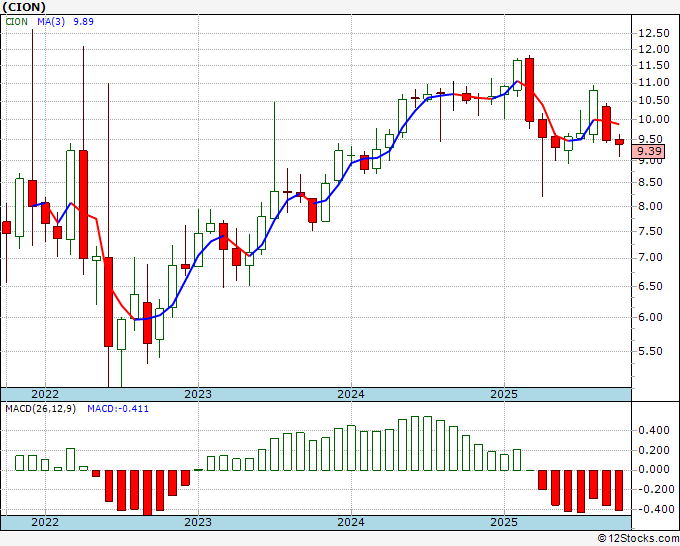Click the latest small red candlestick beside the 9.39 tag

click(619, 142)
